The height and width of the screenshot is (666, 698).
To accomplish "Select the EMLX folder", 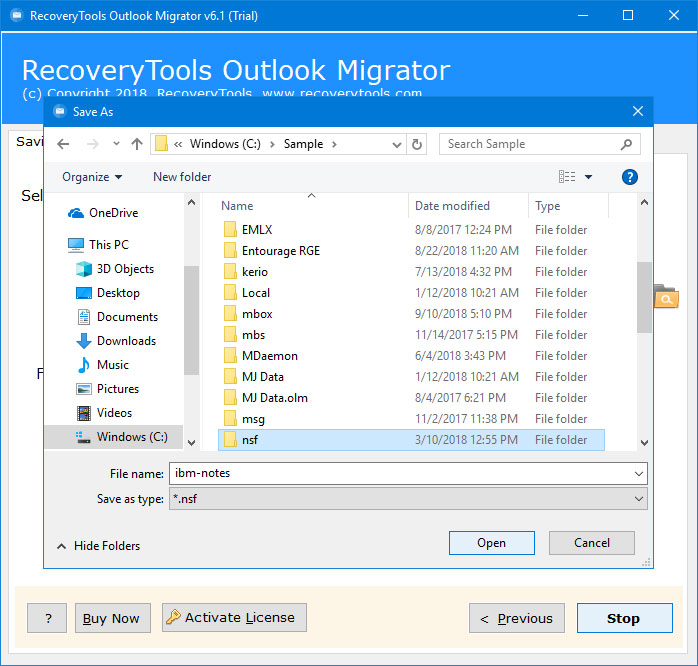I will coord(411,230).
